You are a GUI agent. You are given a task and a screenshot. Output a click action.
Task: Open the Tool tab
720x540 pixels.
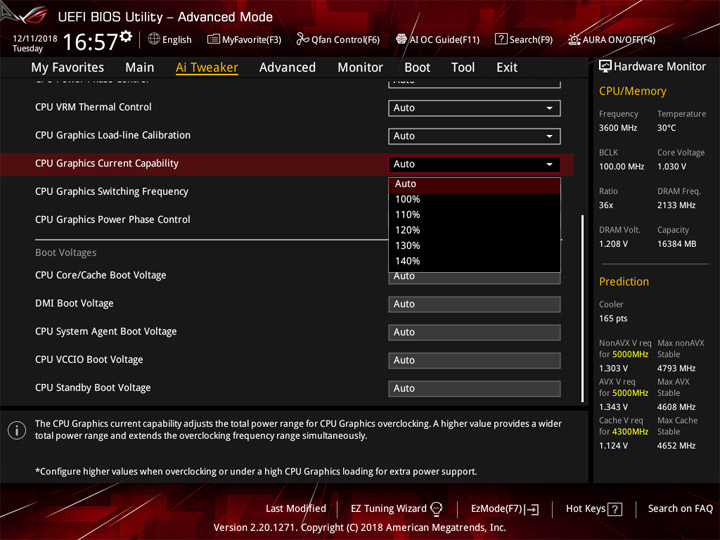point(463,68)
